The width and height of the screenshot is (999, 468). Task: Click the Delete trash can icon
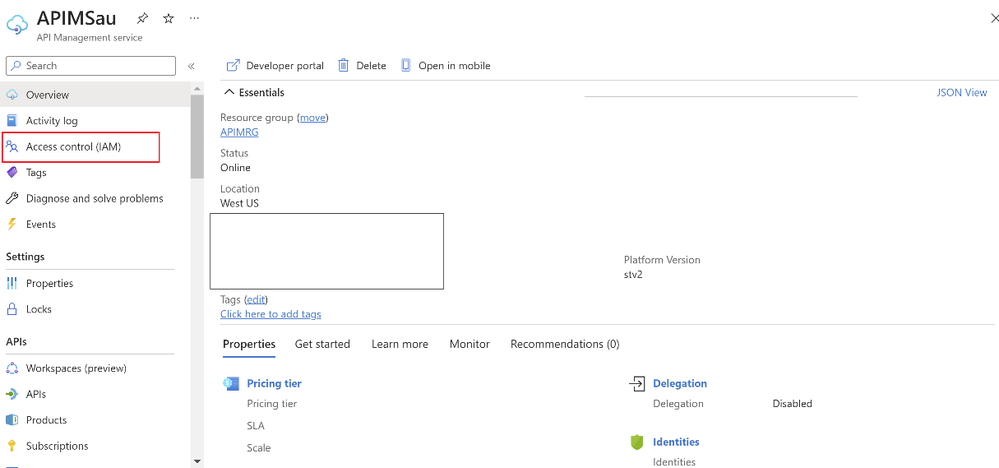[x=343, y=65]
